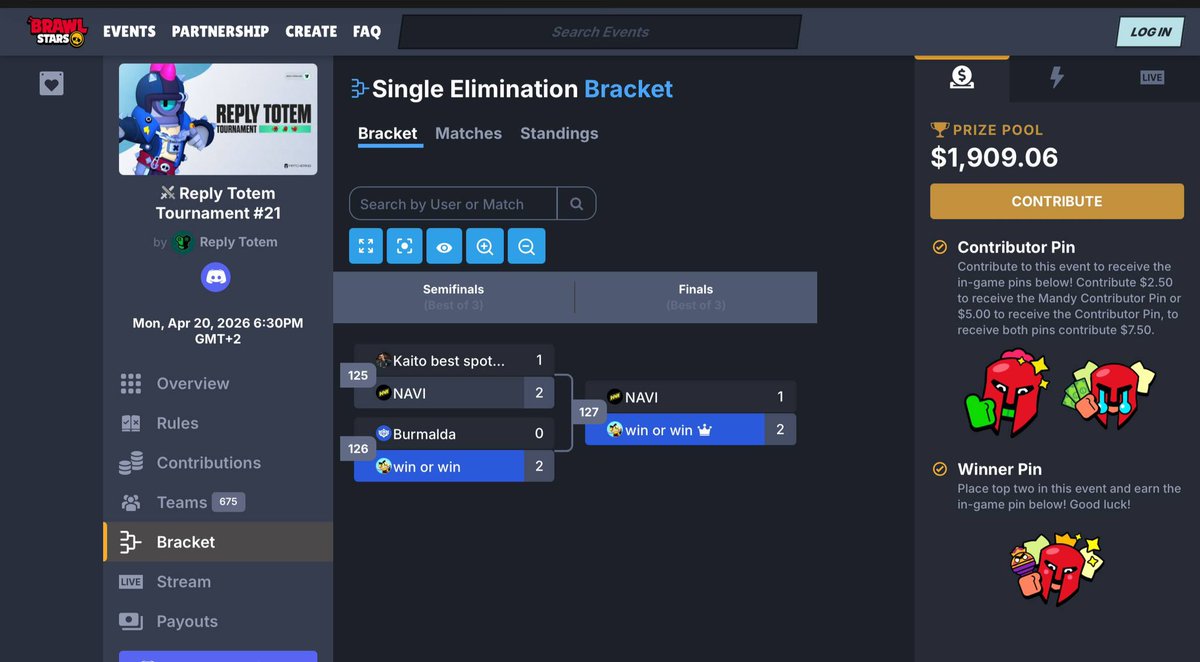This screenshot has width=1200, height=662.
Task: Click the Winner Pin heading
Action: pyautogui.click(x=999, y=469)
